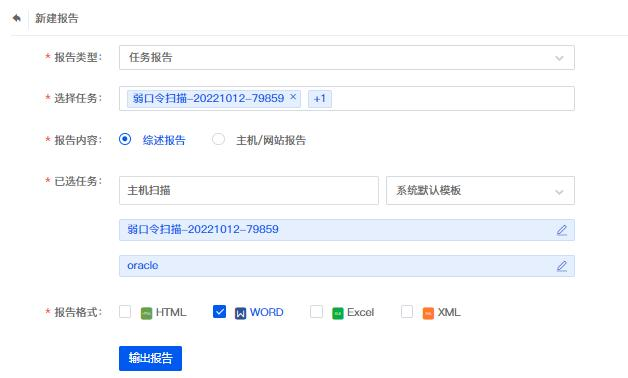
Task: Select the 主机/网站报告 radio option
Action: (218, 139)
